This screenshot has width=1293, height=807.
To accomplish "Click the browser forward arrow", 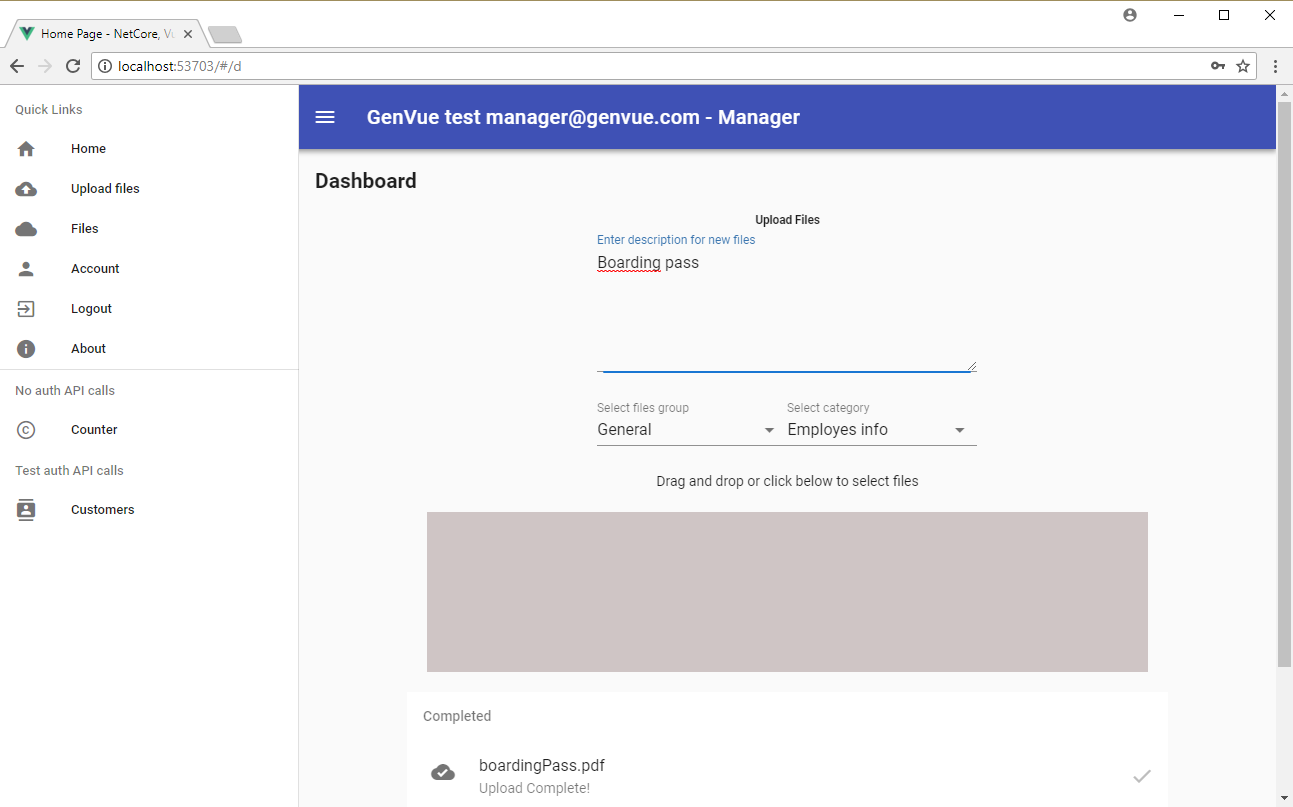I will (x=44, y=66).
